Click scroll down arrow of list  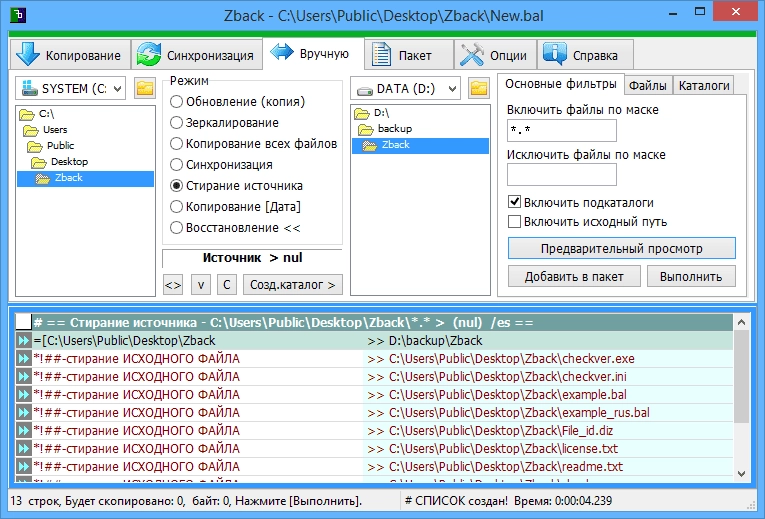pyautogui.click(x=742, y=474)
